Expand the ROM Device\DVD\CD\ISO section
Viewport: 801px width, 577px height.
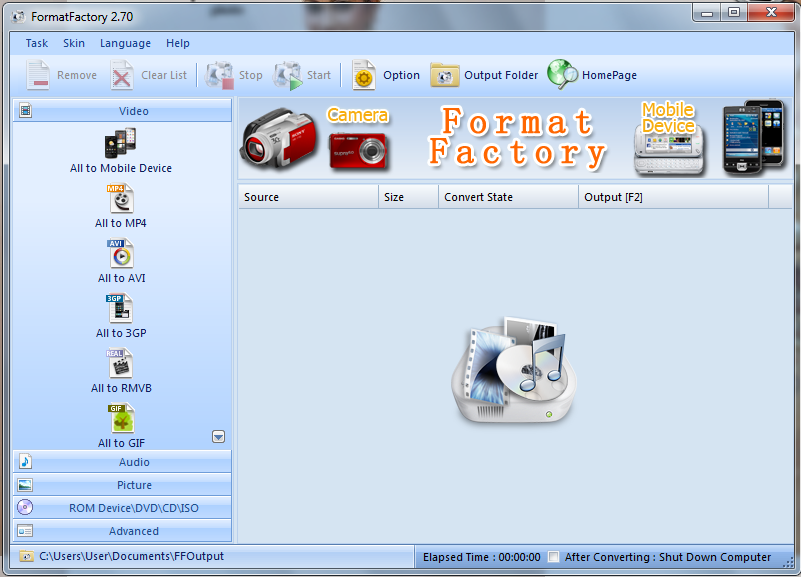pyautogui.click(x=122, y=508)
